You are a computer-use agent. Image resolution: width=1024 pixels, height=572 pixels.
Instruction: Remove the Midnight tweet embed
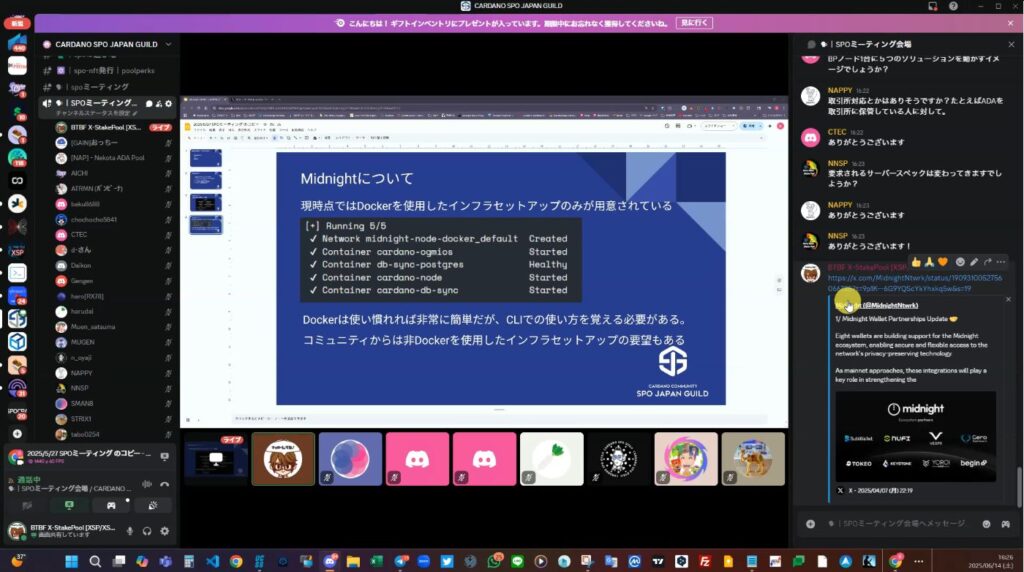pos(1008,299)
